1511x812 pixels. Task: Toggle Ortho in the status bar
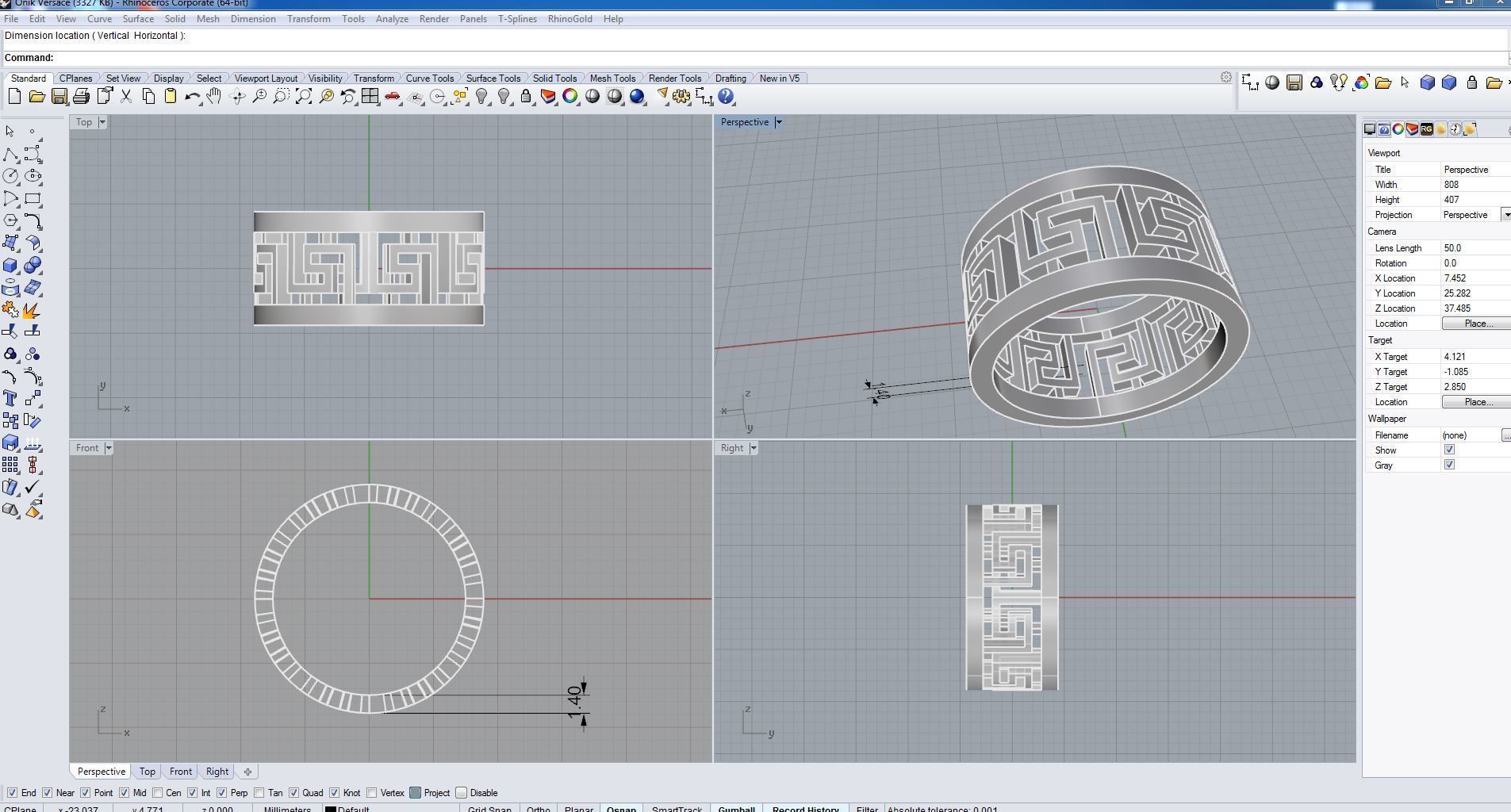tap(538, 810)
